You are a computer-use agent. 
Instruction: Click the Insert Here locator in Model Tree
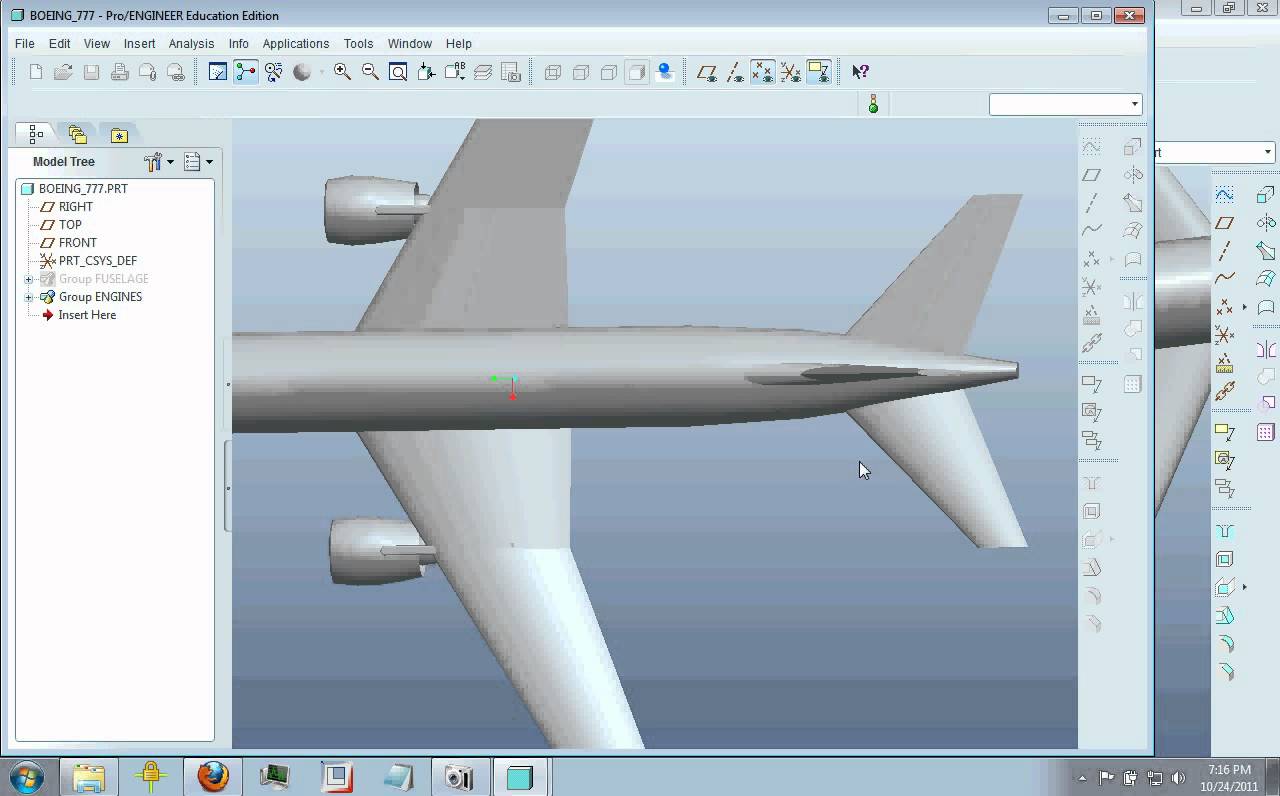coord(87,314)
